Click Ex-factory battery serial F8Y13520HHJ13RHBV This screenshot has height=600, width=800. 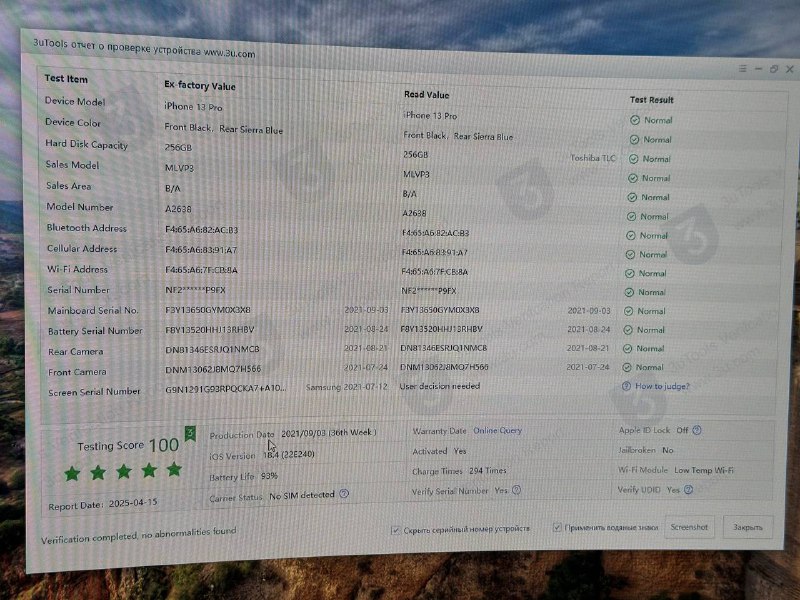[209, 330]
